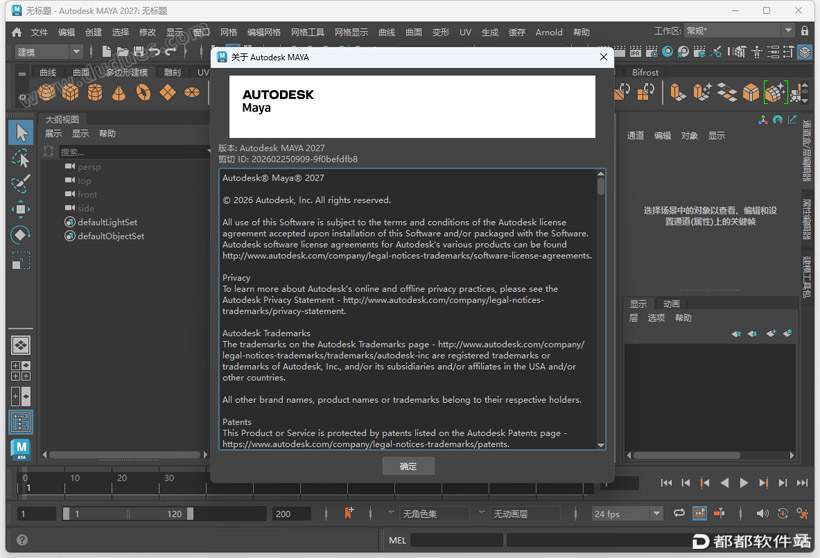Open the 工作区 workspace dropdown
820x558 pixels.
click(x=739, y=31)
